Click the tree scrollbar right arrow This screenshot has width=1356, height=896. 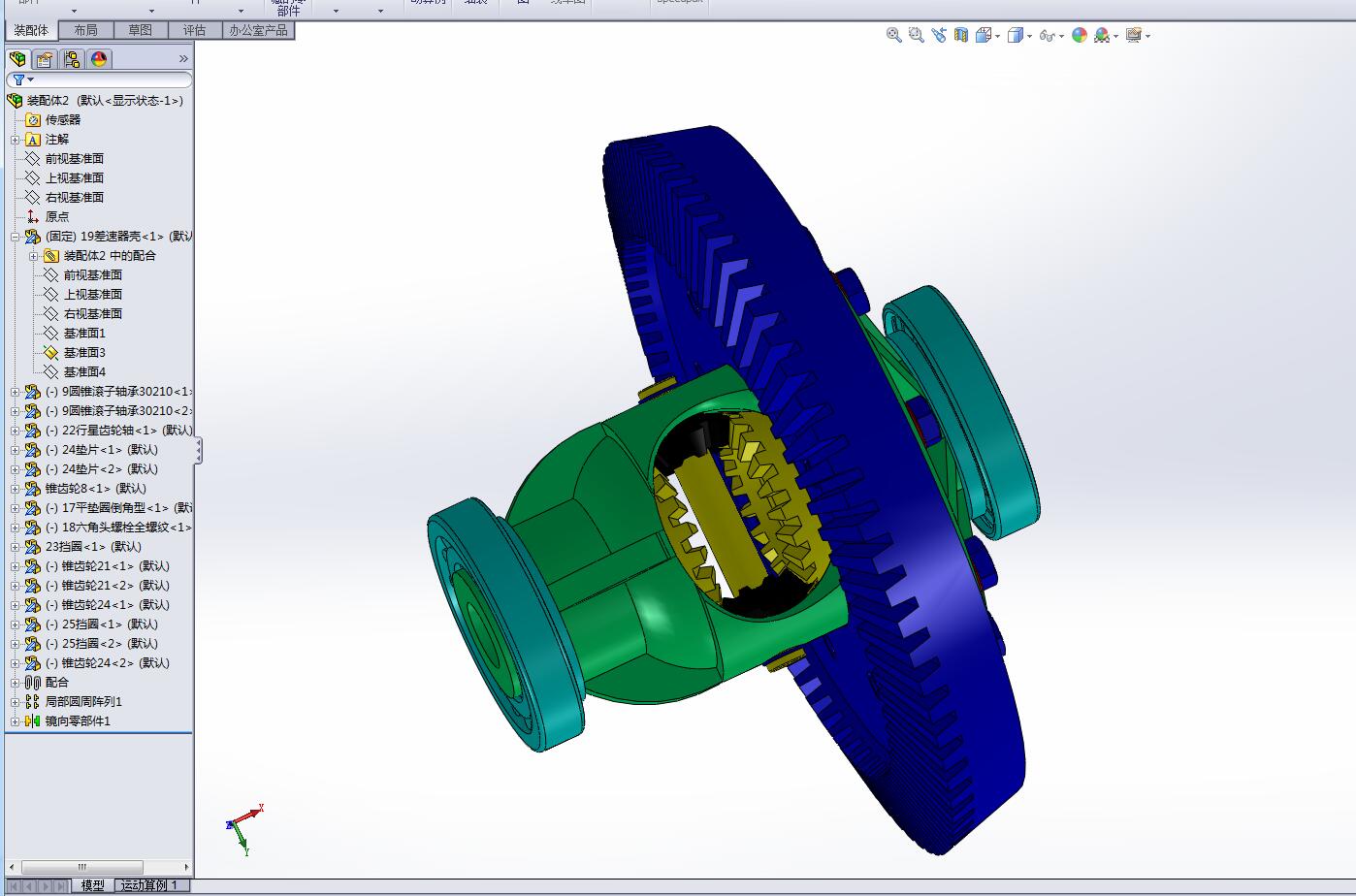pos(186,867)
